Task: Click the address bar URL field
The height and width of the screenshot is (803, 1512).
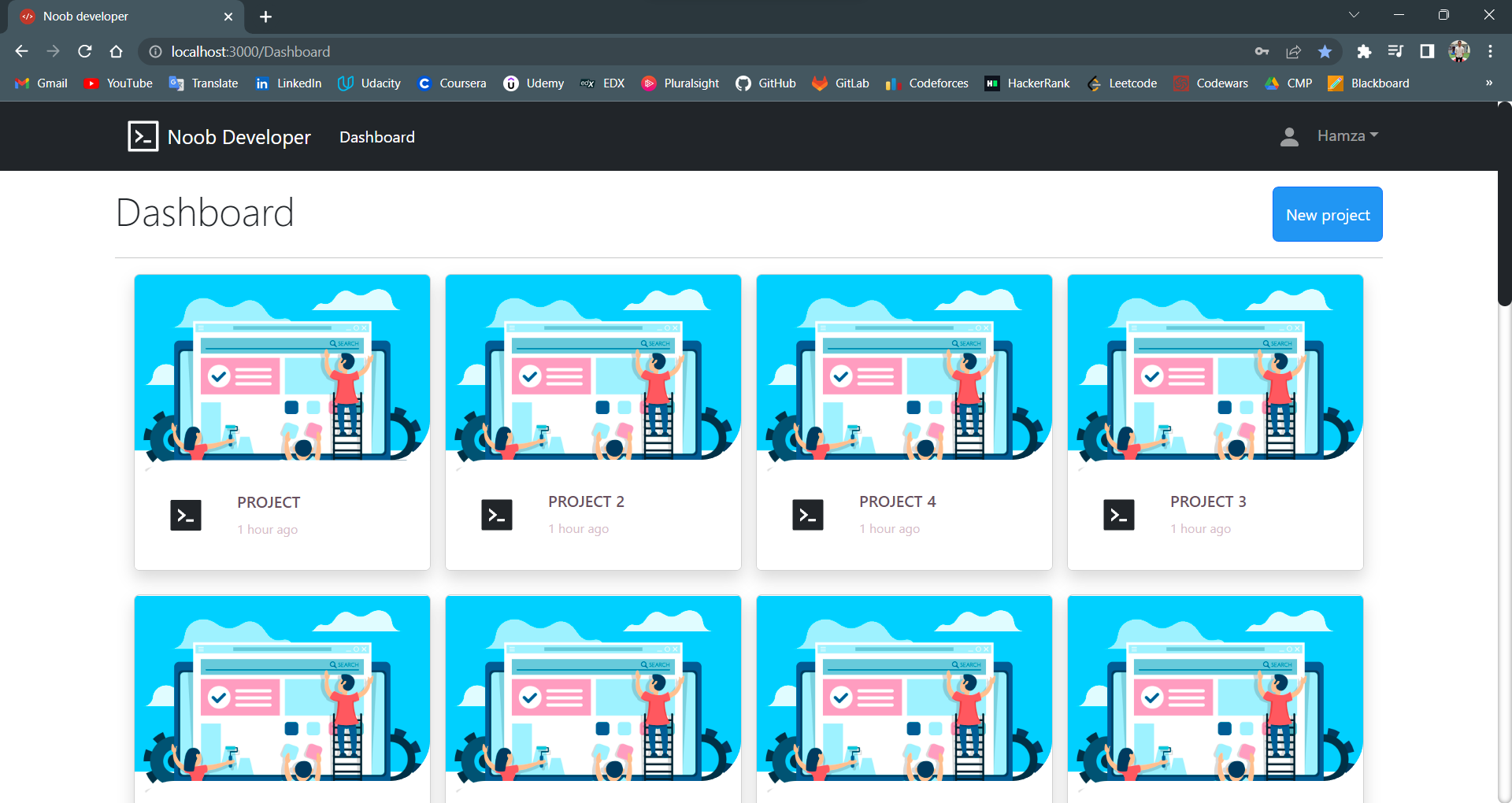Action: tap(693, 51)
